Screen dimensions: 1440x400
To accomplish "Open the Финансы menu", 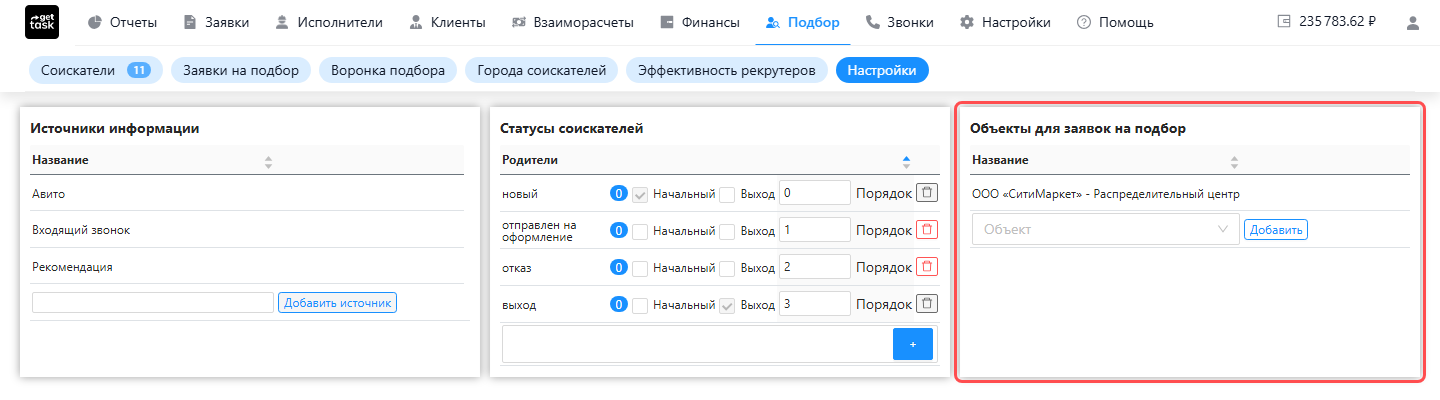I will click(x=700, y=22).
